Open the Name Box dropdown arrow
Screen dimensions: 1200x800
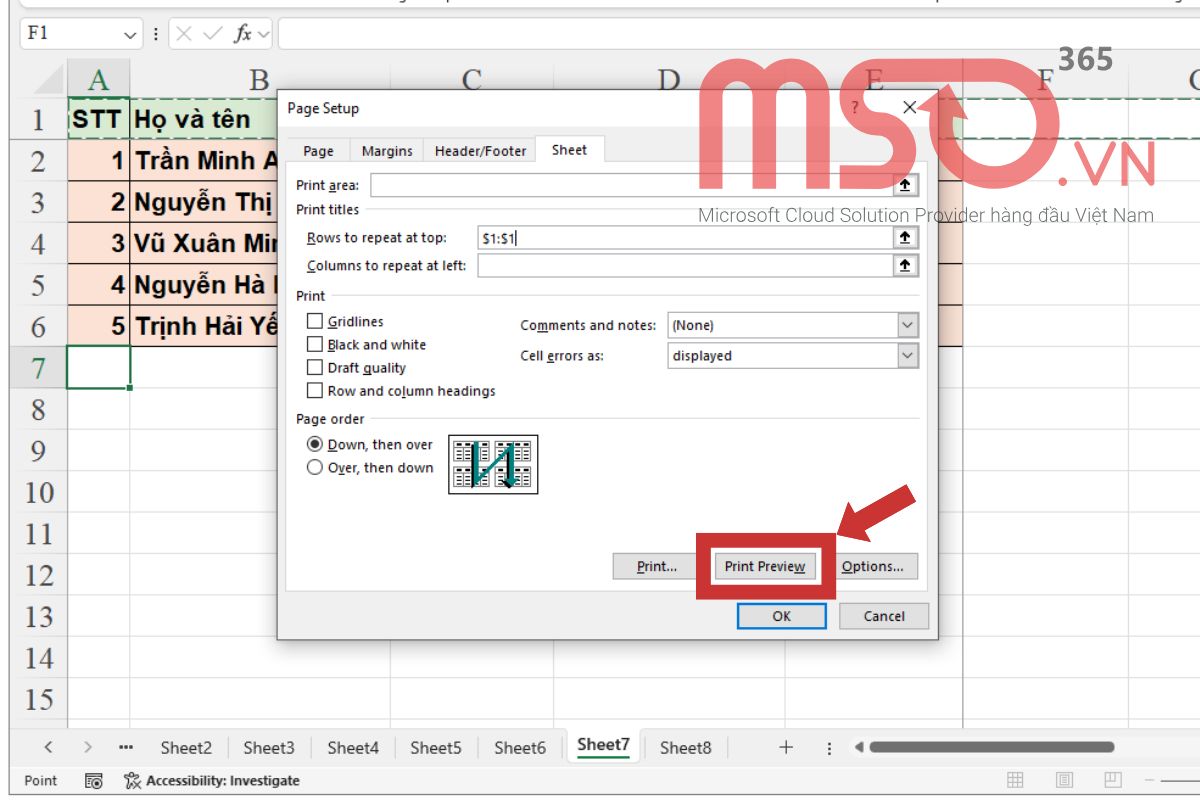[131, 34]
